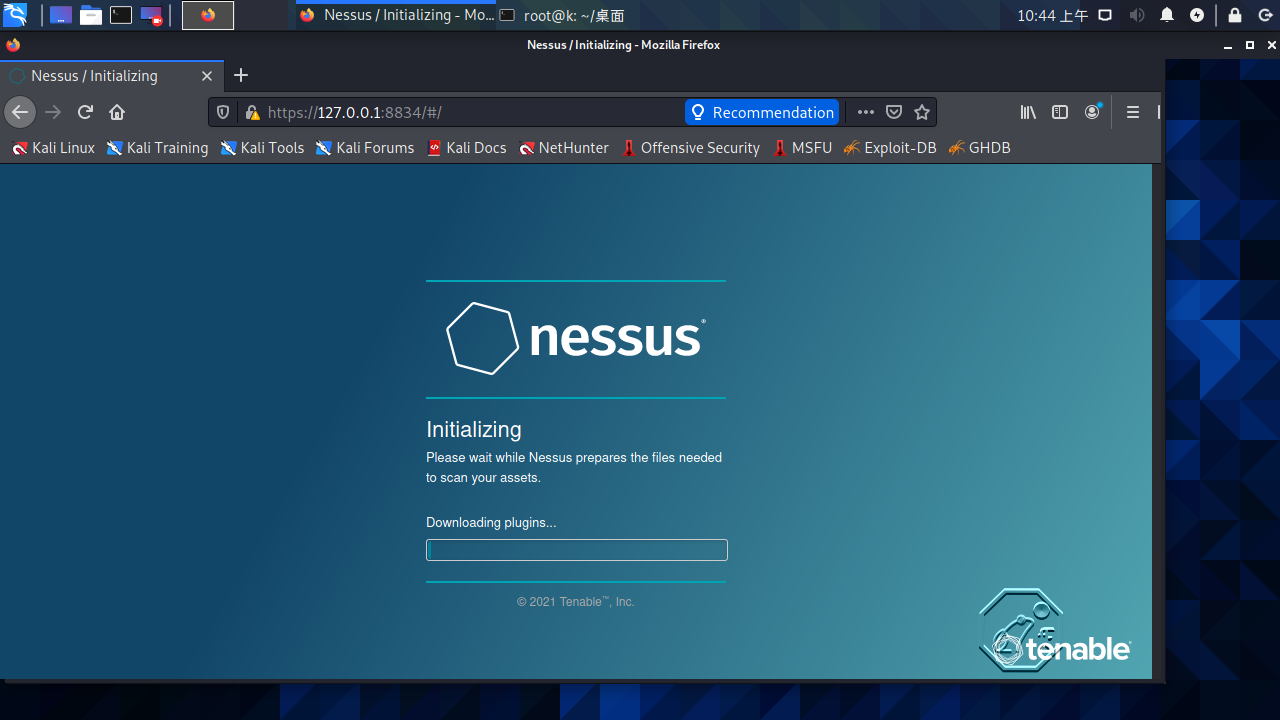This screenshot has height=720, width=1280.
Task: Save page to Pocket
Action: coord(894,112)
